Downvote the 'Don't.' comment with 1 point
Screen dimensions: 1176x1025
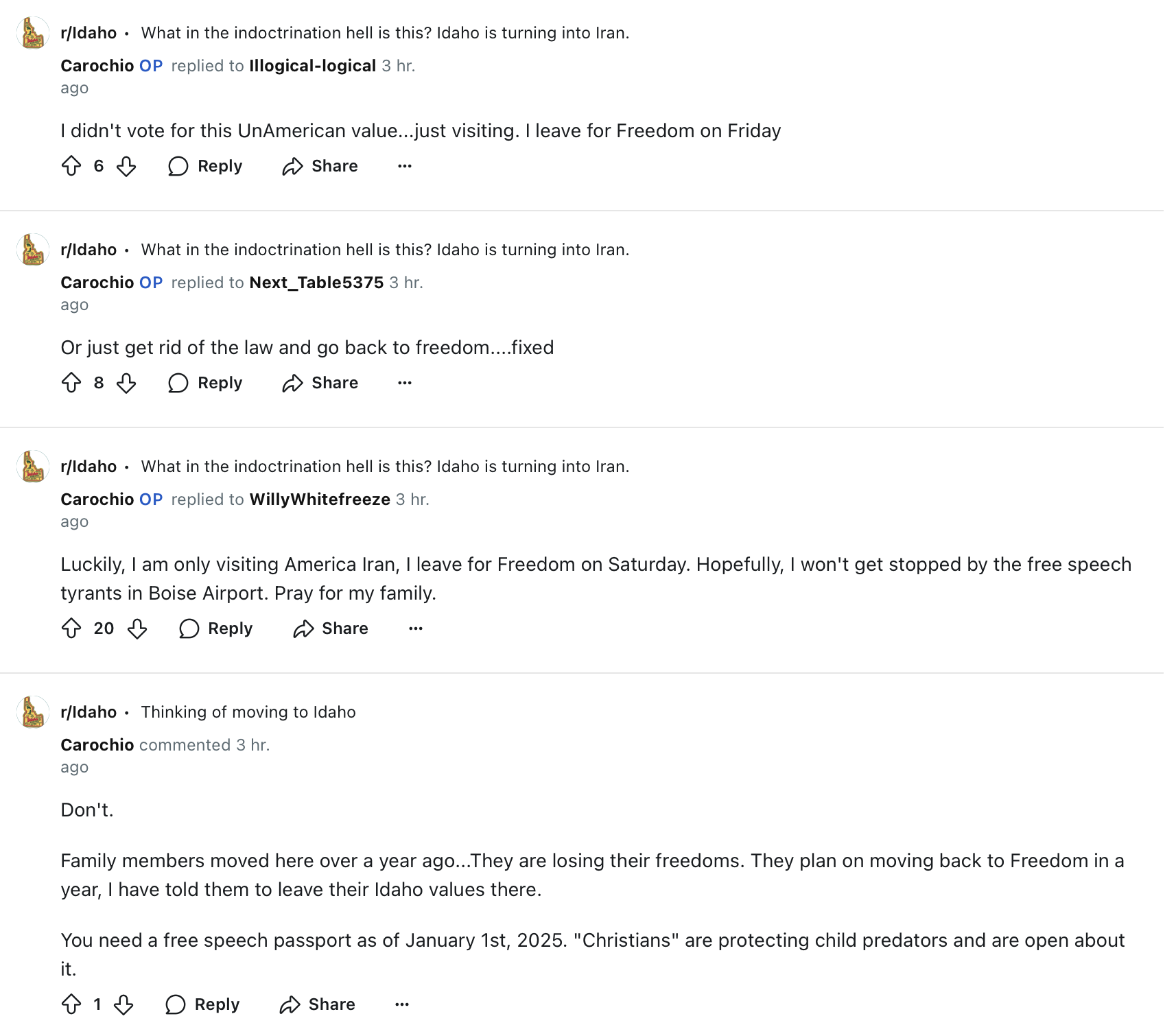124,1004
